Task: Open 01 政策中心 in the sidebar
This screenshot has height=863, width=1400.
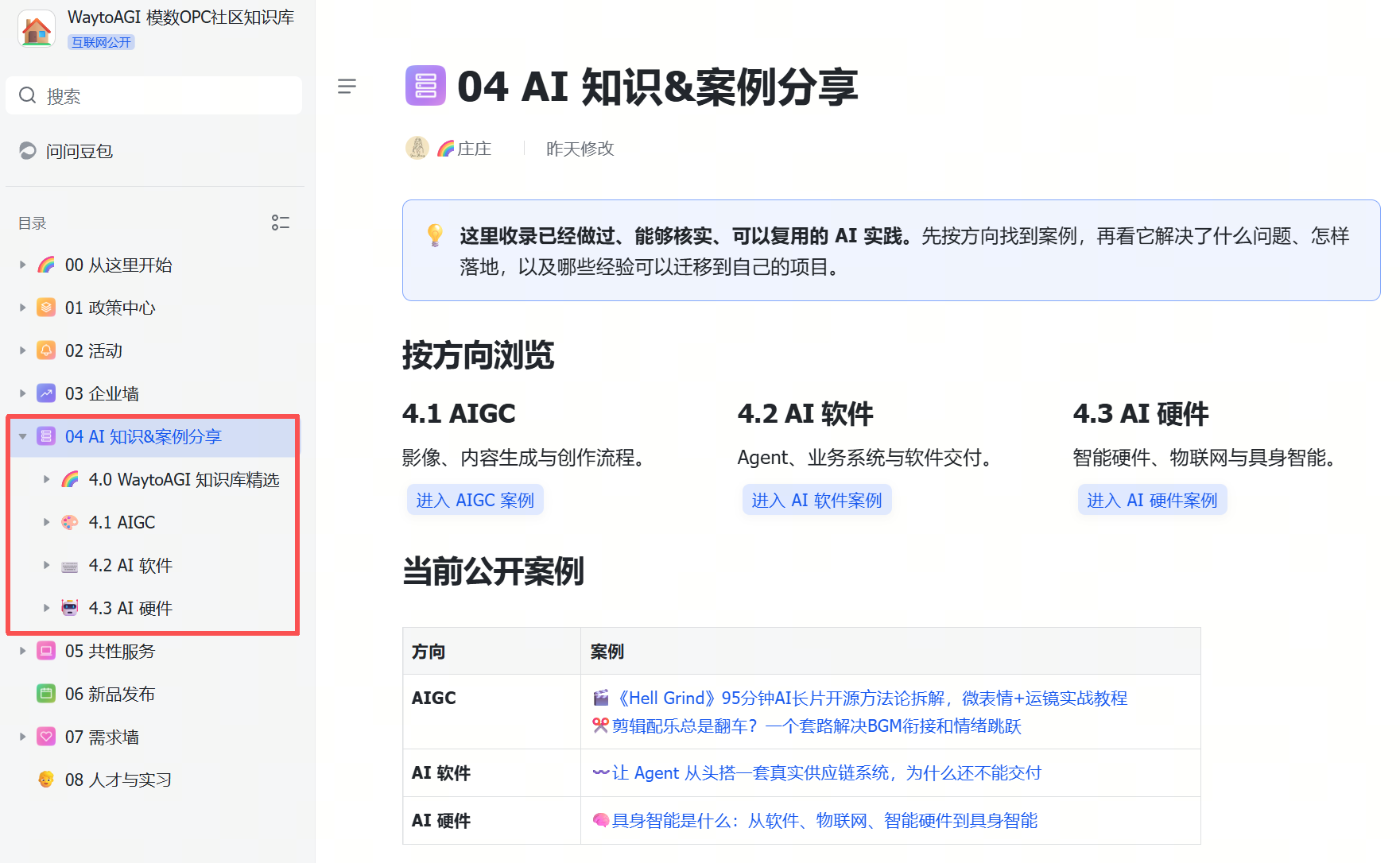Action: [110, 308]
